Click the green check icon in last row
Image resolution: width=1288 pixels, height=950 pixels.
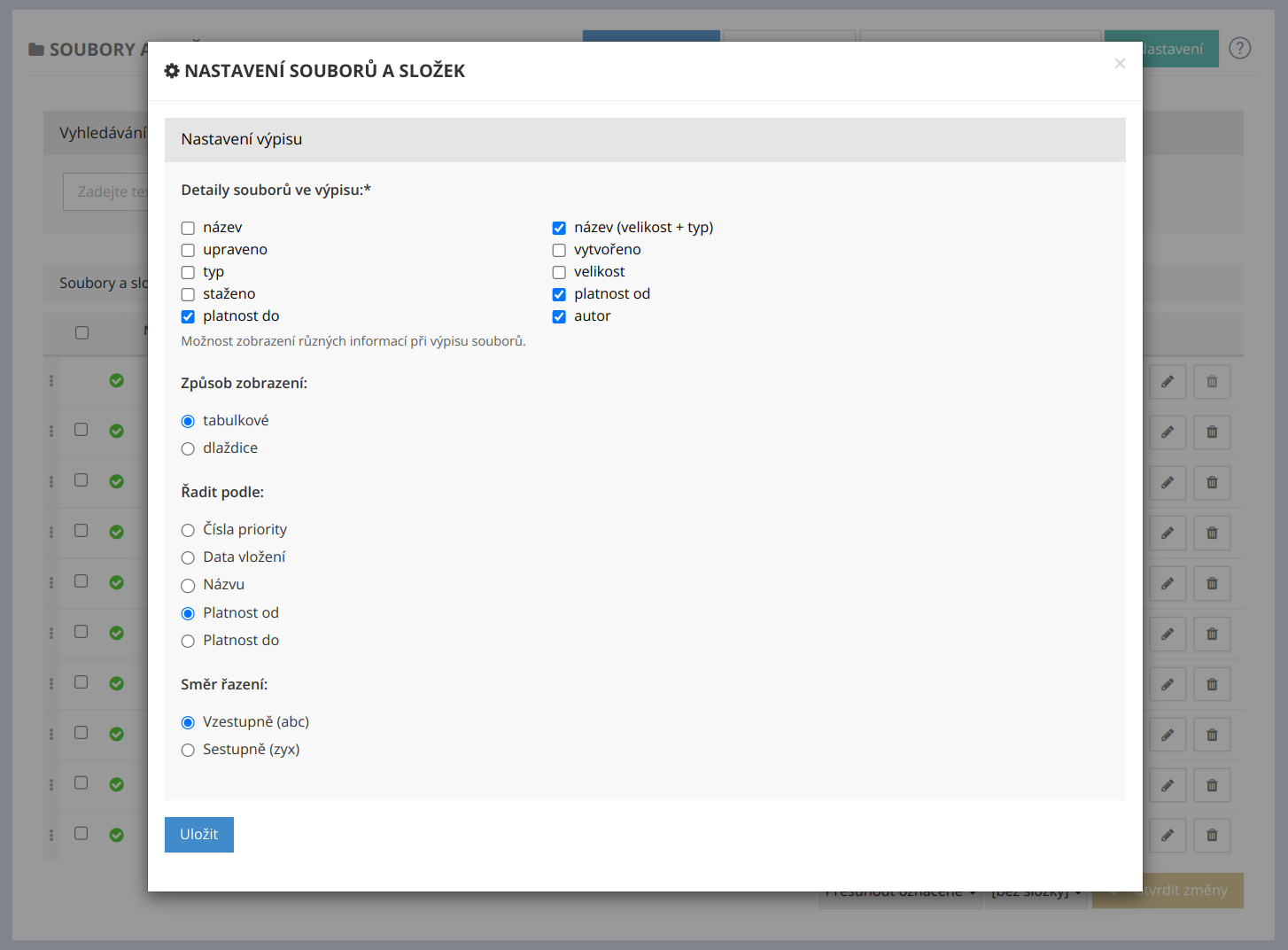tap(116, 835)
